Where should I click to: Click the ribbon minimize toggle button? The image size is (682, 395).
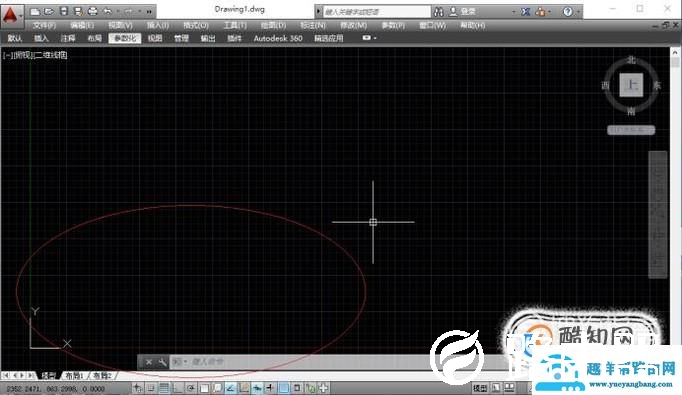[367, 38]
